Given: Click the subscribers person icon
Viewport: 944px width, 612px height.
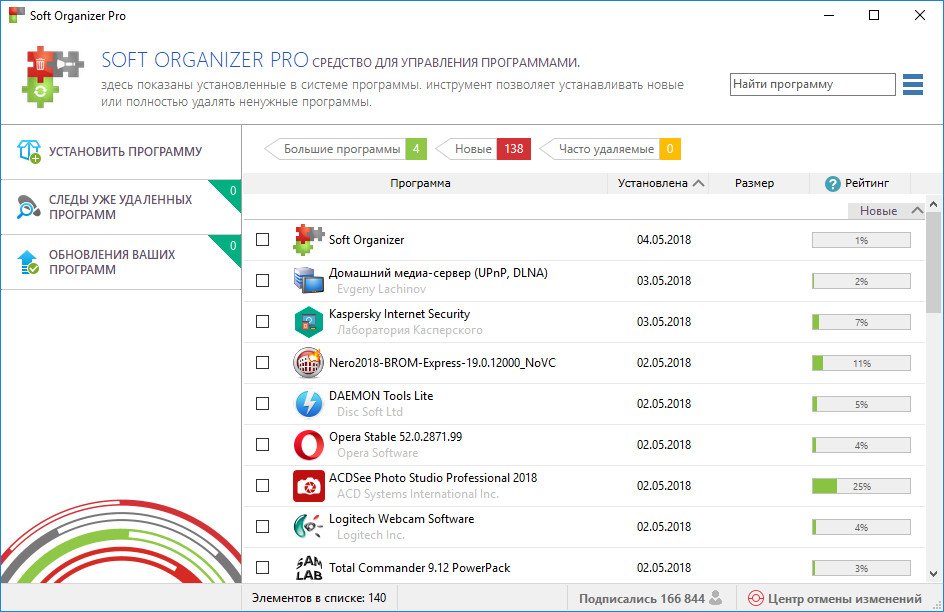Looking at the screenshot, I should pos(715,598).
